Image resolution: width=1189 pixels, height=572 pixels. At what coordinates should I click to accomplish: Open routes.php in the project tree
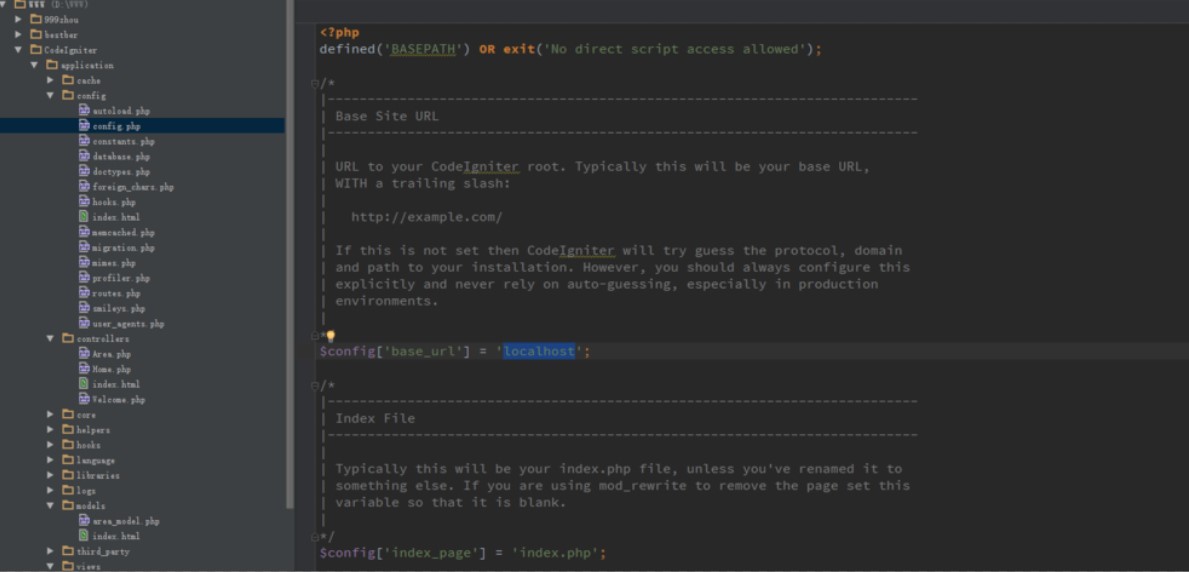[116, 293]
